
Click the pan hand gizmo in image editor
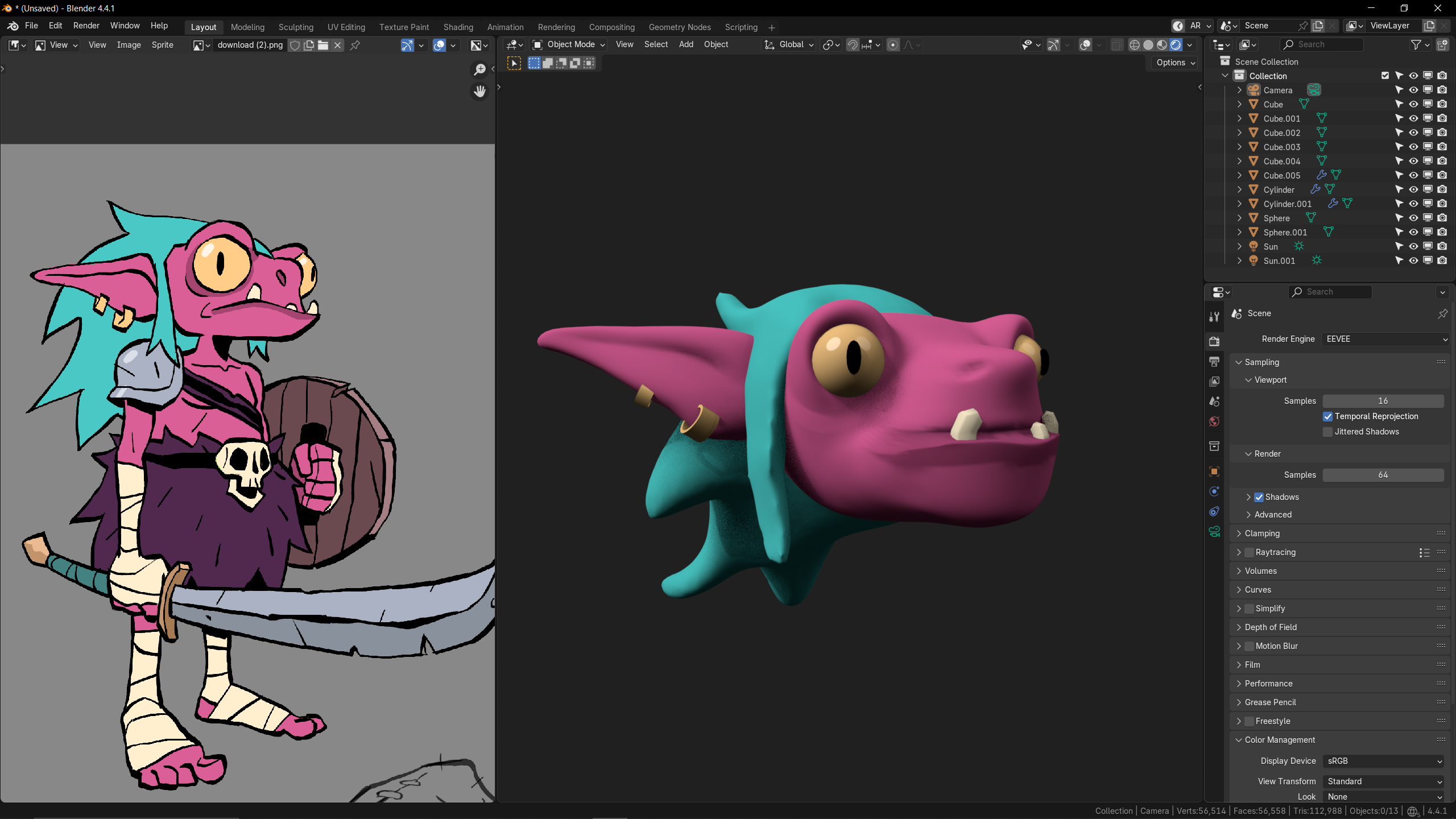click(480, 91)
